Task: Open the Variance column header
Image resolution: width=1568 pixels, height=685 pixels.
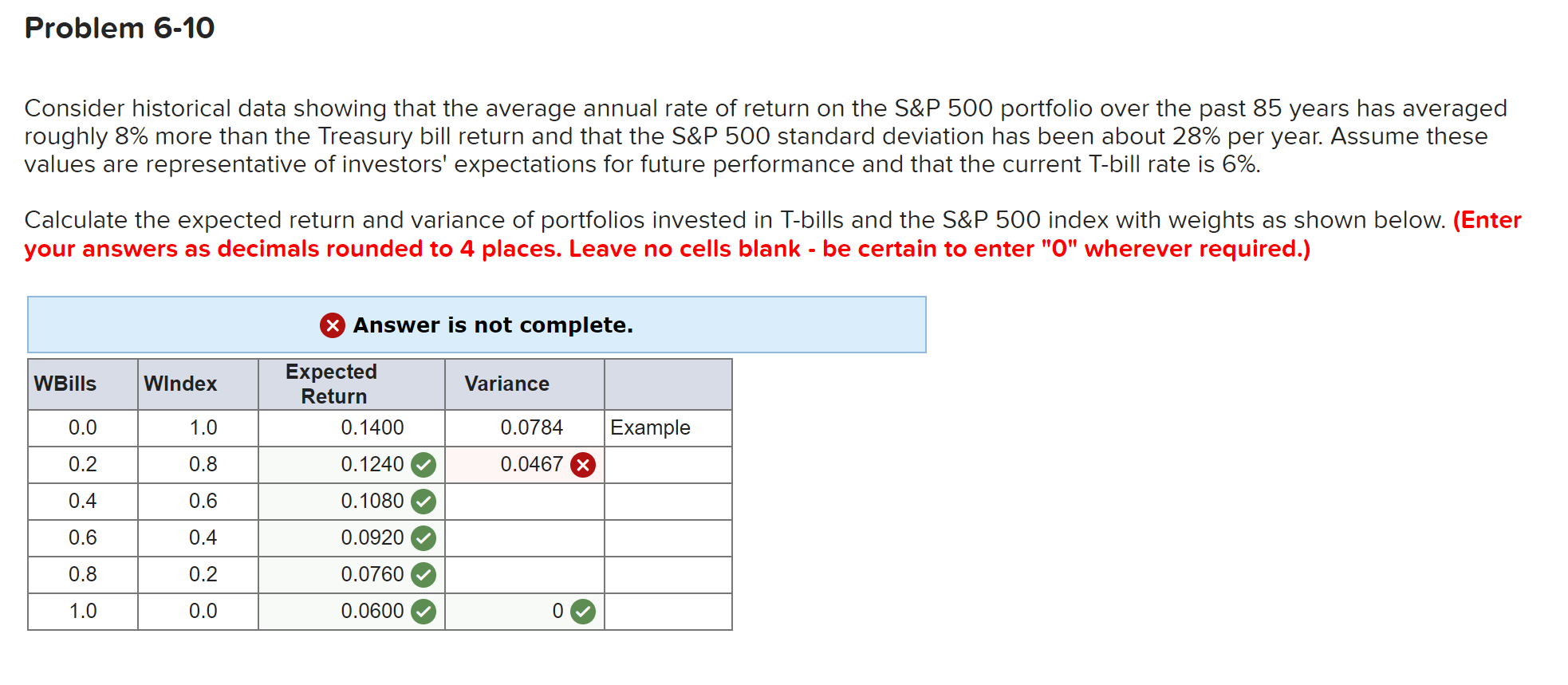Action: tap(506, 384)
